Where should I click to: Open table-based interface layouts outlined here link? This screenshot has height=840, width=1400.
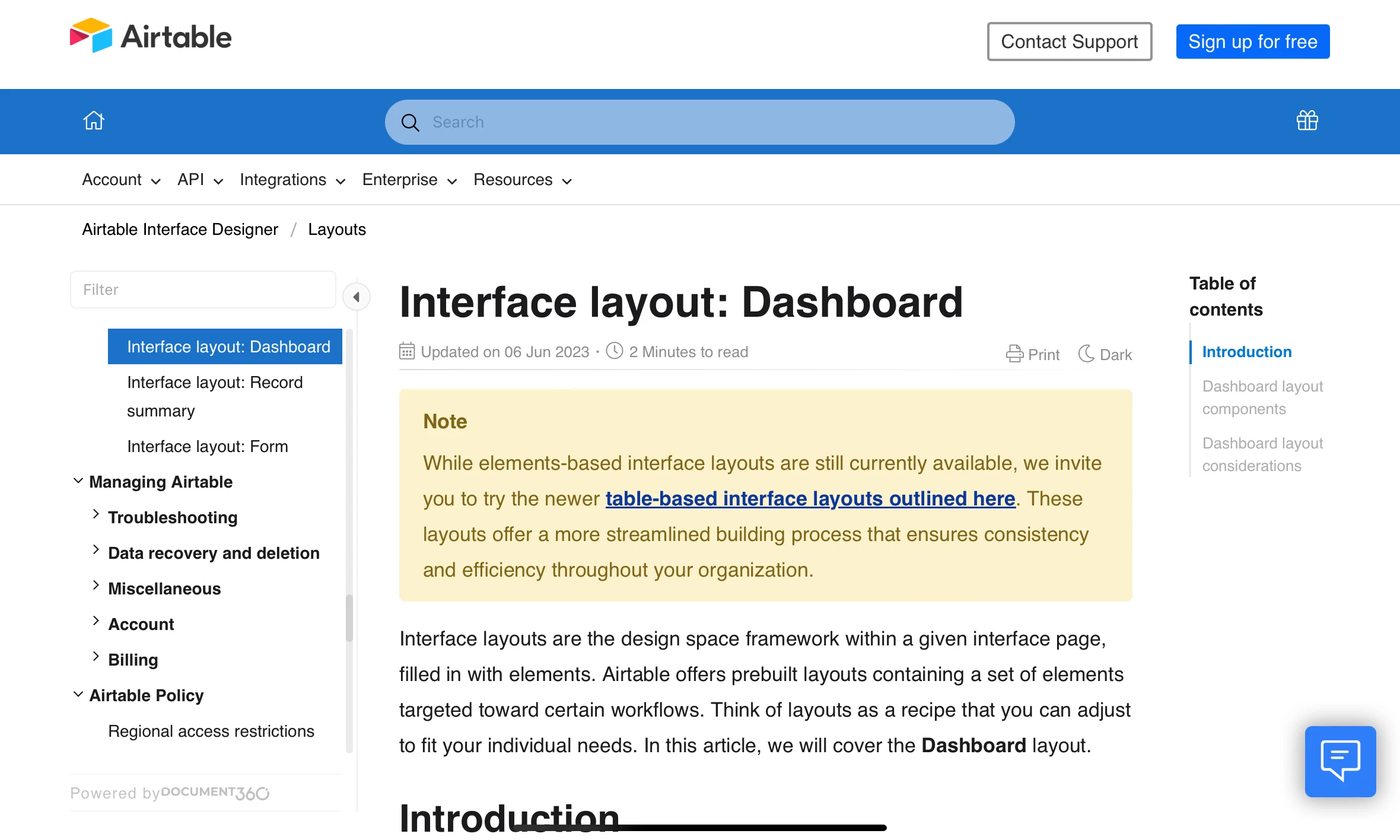tap(810, 499)
